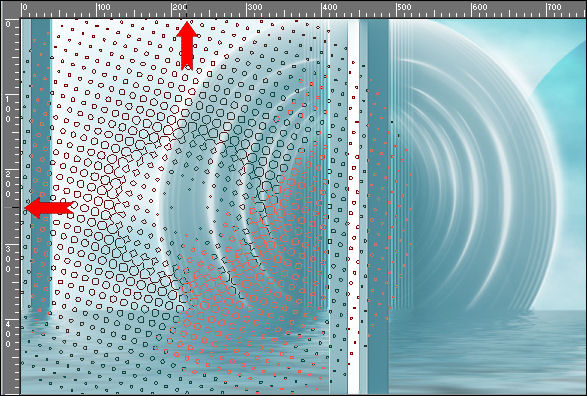The height and width of the screenshot is (396, 587).
Task: Click the 200 mark on vertical ruler
Action: [8, 184]
